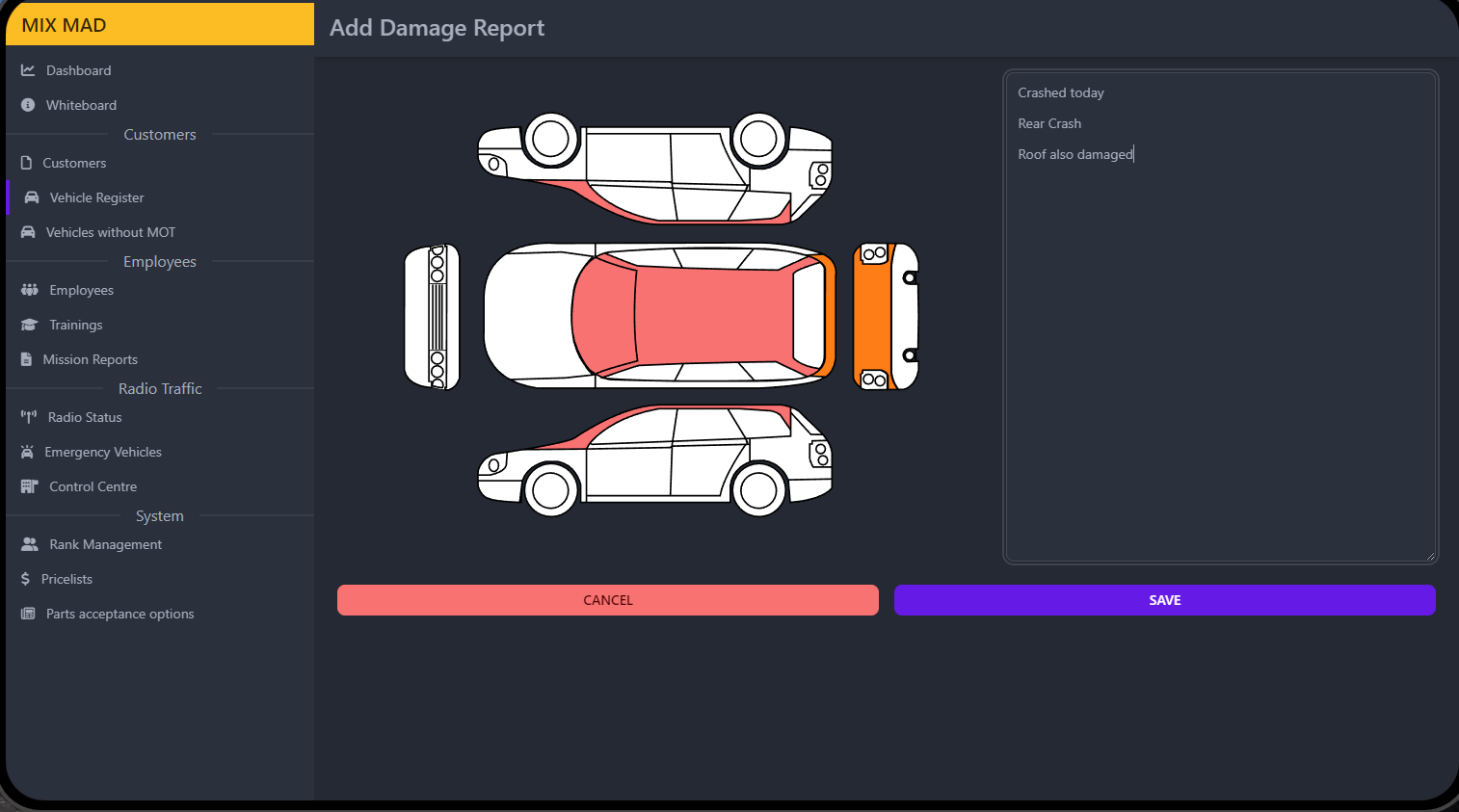Open Parts acceptance options
This screenshot has height=812, width=1459.
pyautogui.click(x=119, y=614)
